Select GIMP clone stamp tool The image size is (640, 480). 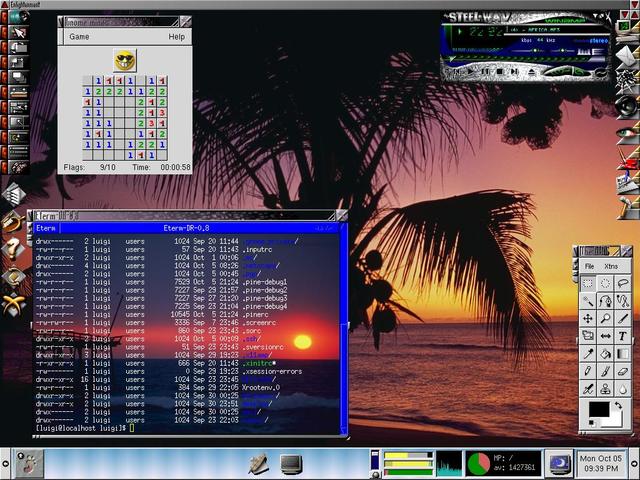605,389
